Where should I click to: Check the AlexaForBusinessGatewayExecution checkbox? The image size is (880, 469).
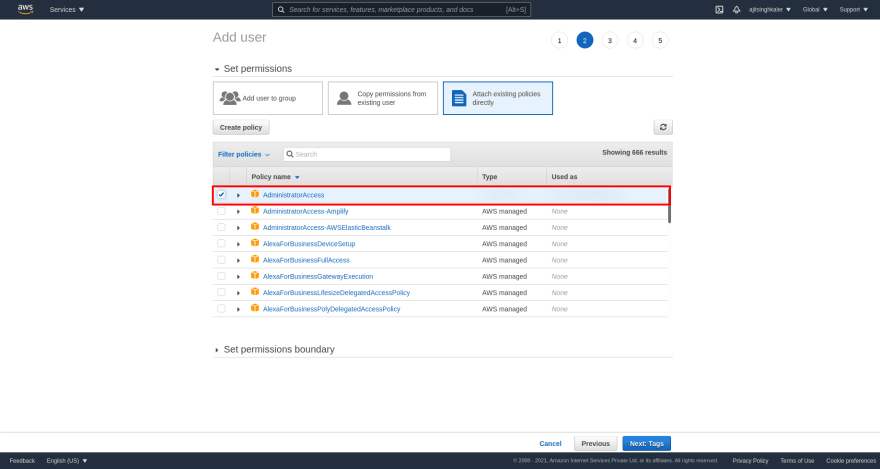221,276
